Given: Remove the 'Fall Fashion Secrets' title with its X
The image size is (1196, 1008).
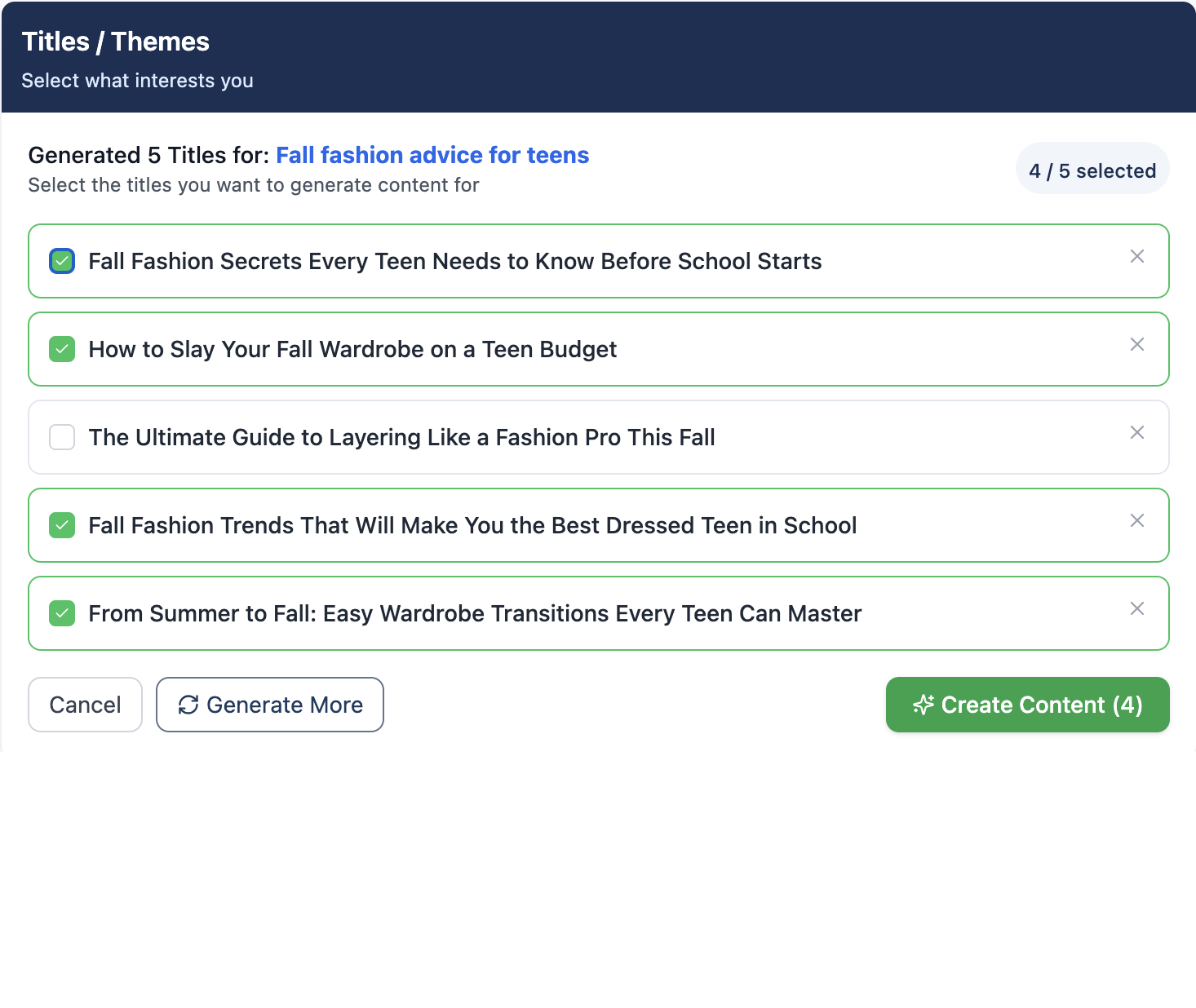Looking at the screenshot, I should pos(1136,256).
